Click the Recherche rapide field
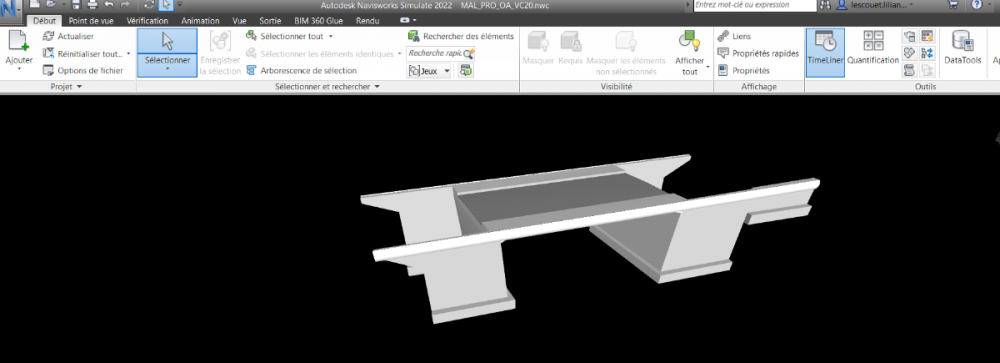The image size is (1000, 363). pos(441,54)
